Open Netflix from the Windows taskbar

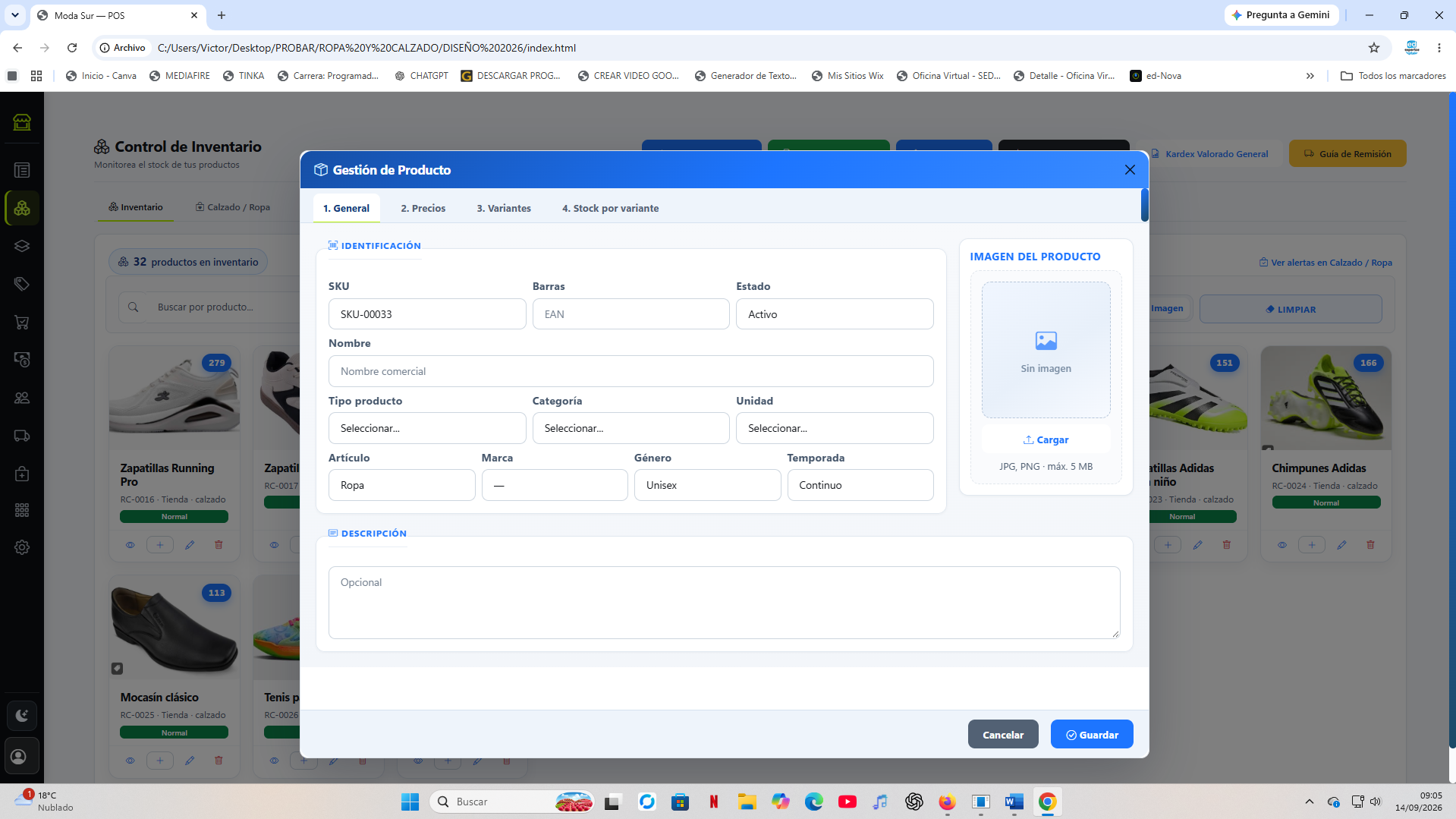[713, 802]
